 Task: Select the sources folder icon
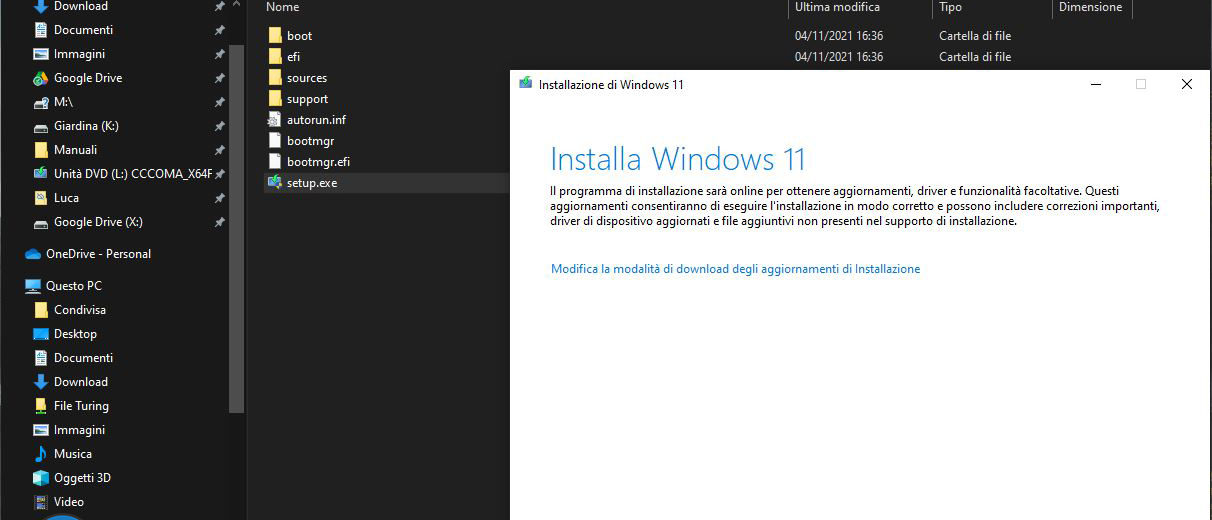[275, 78]
